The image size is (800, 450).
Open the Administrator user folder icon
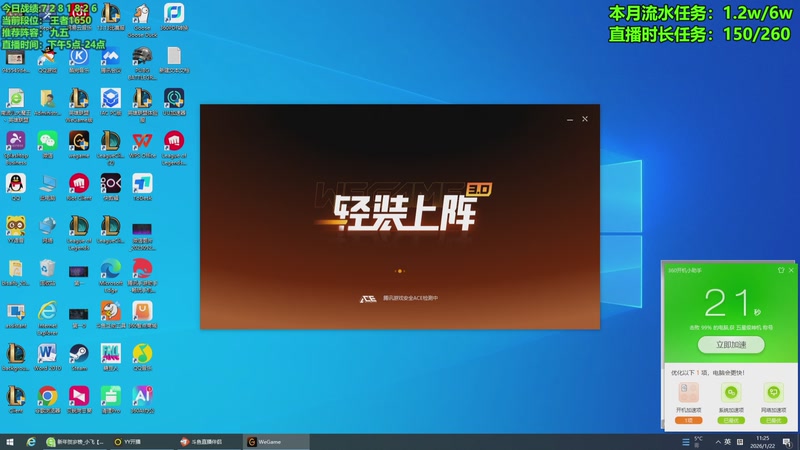[47, 102]
